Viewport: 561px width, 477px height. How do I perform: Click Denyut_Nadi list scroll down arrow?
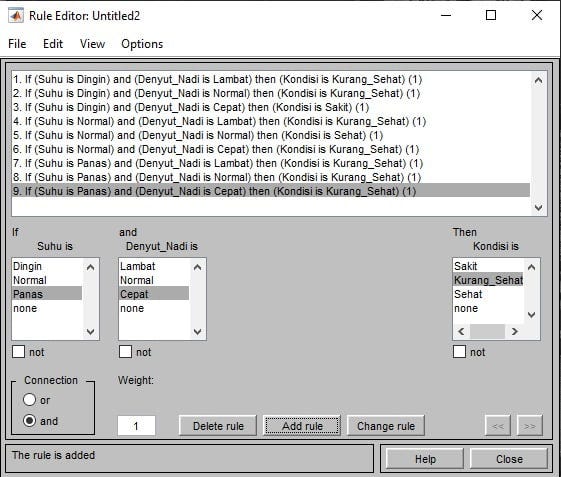[x=197, y=332]
